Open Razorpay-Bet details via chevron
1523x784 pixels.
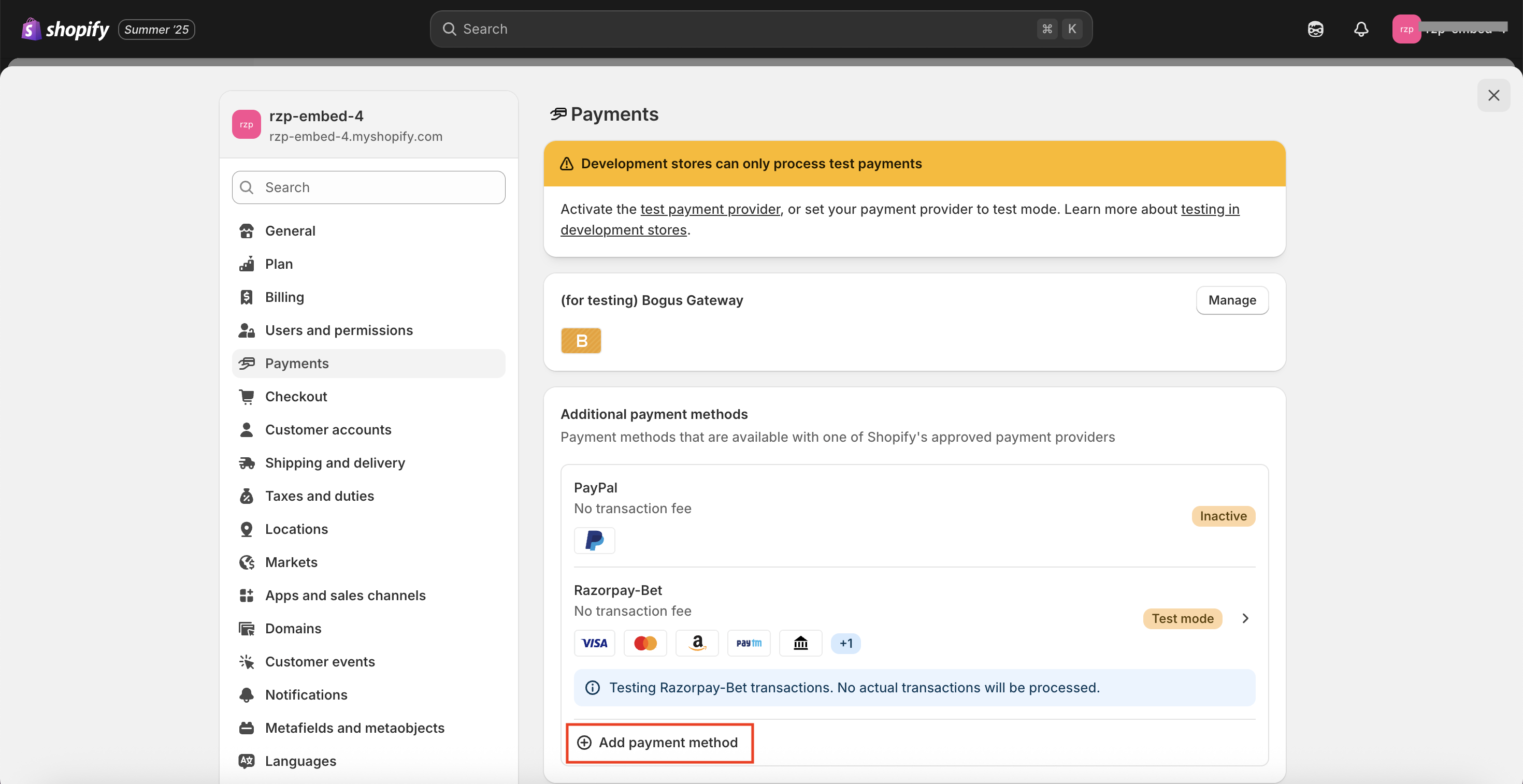tap(1245, 618)
